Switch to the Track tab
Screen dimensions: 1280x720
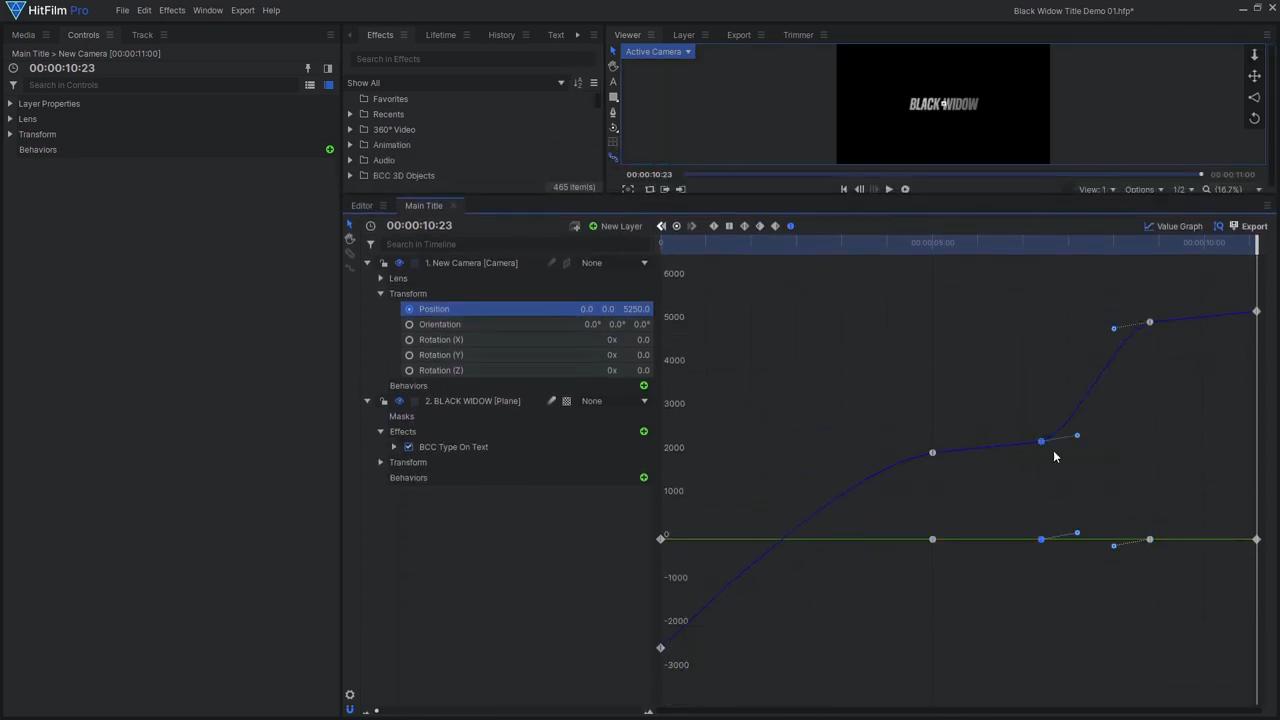(142, 35)
